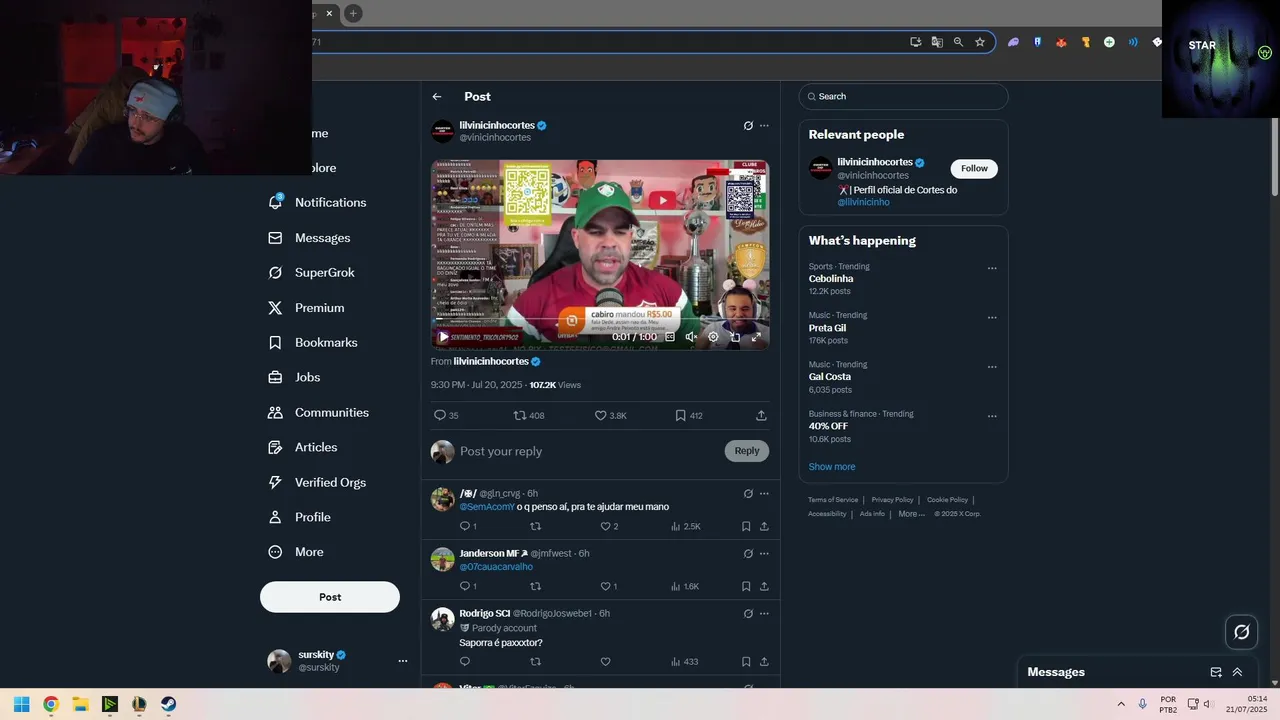Open Messages in the sidebar
1280x720 pixels.
coord(309,238)
